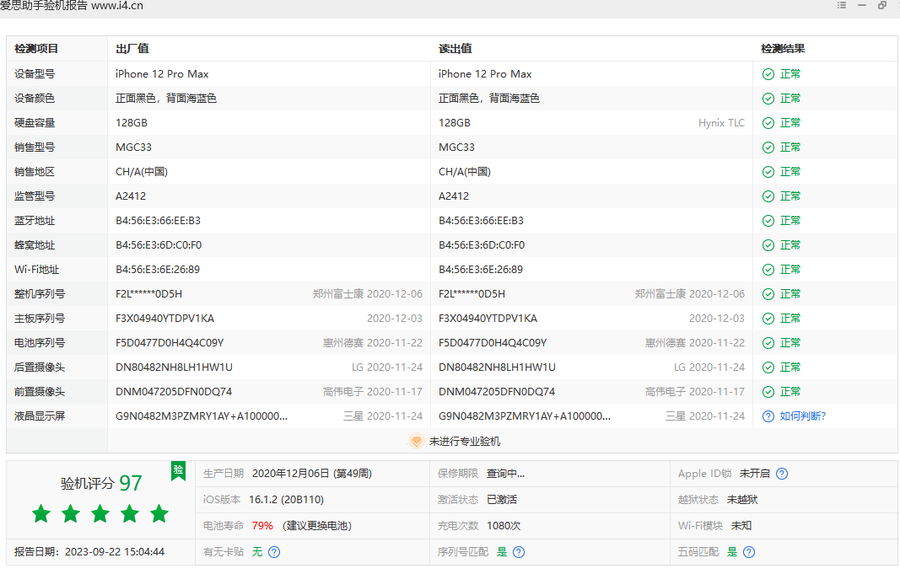Click the 如何判断? link for 液晶显示屏
The image size is (900, 574).
click(802, 416)
